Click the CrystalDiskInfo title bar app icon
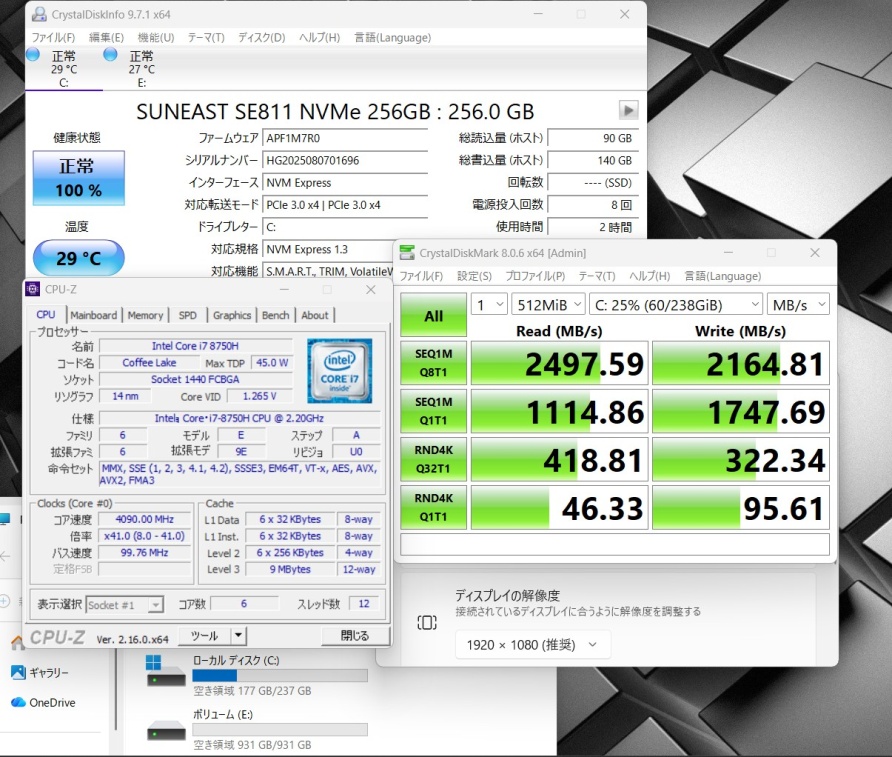Screen dimensions: 892x757 [39, 14]
